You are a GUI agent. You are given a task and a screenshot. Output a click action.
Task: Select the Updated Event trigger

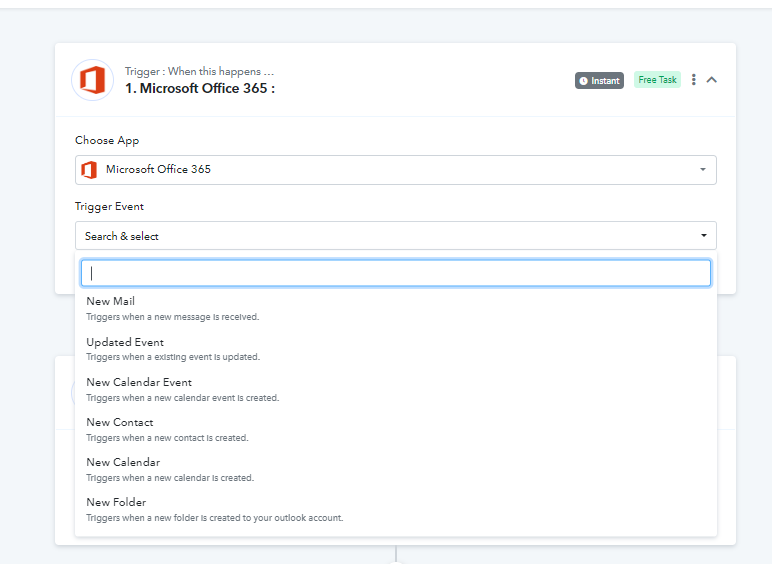(x=395, y=349)
